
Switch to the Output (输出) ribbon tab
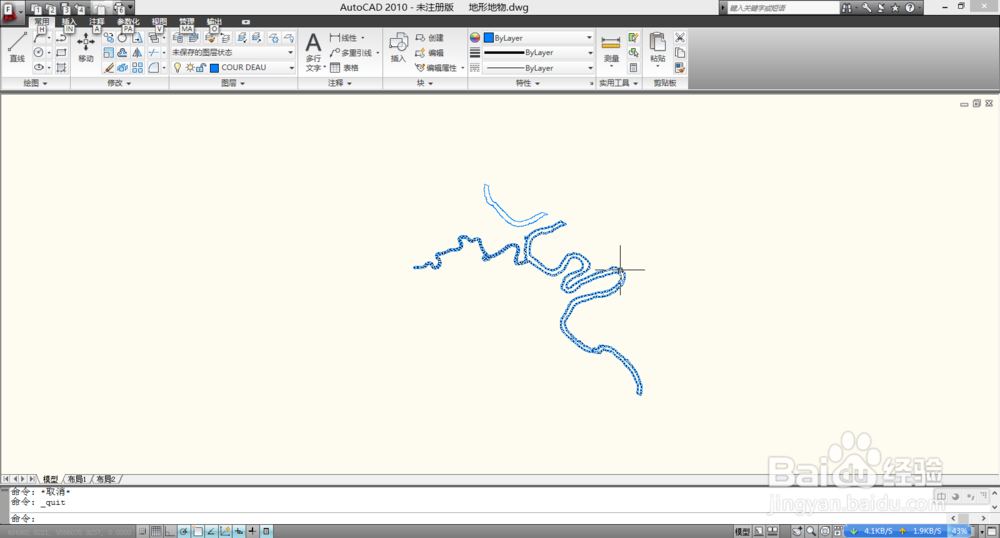(214, 22)
